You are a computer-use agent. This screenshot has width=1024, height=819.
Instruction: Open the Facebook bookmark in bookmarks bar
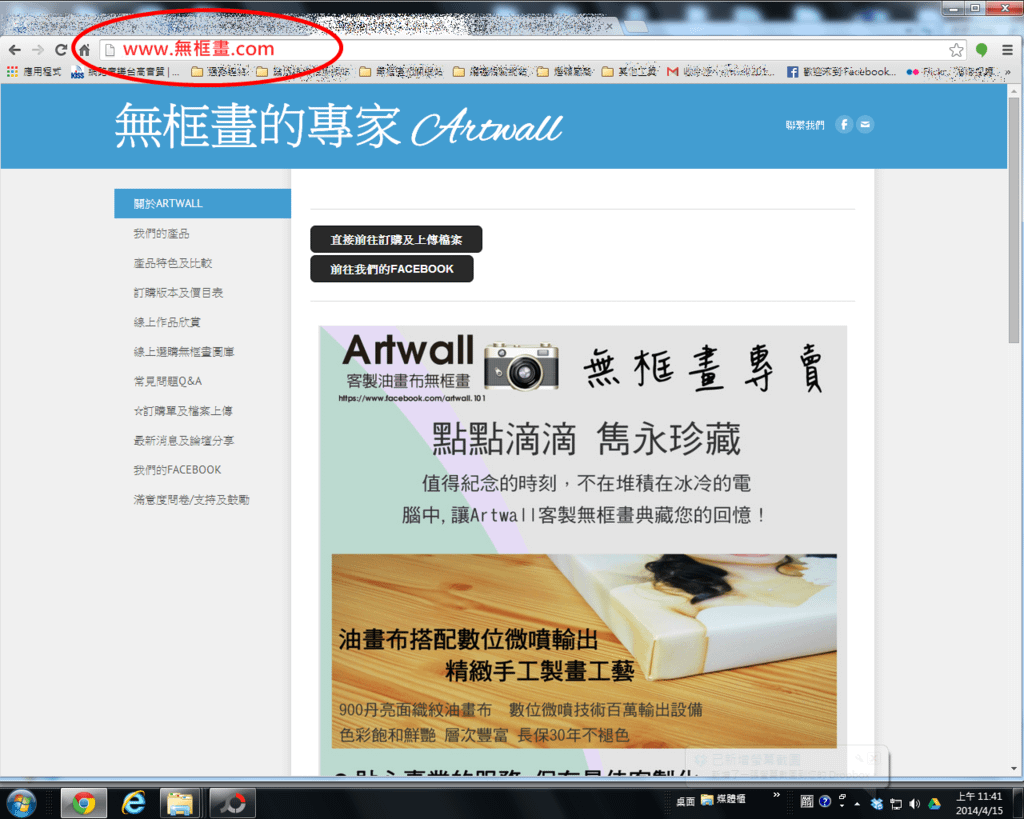[840, 72]
